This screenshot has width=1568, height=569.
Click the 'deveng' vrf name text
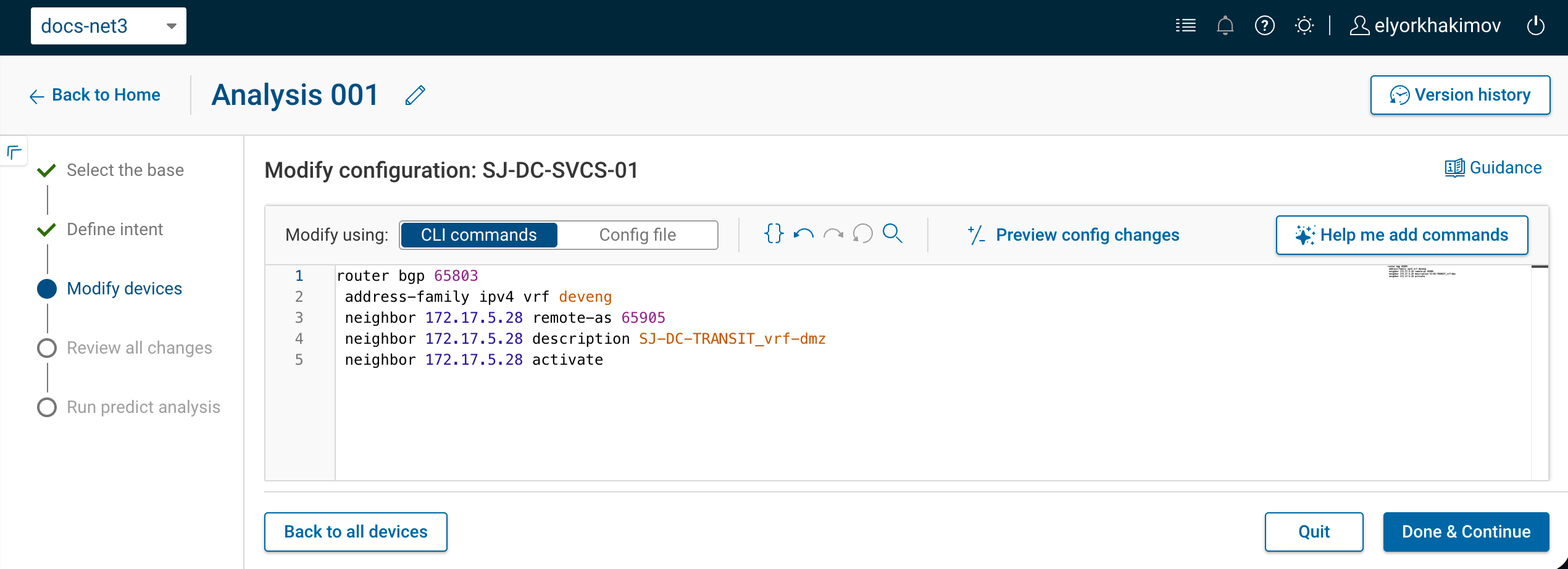coord(585,297)
